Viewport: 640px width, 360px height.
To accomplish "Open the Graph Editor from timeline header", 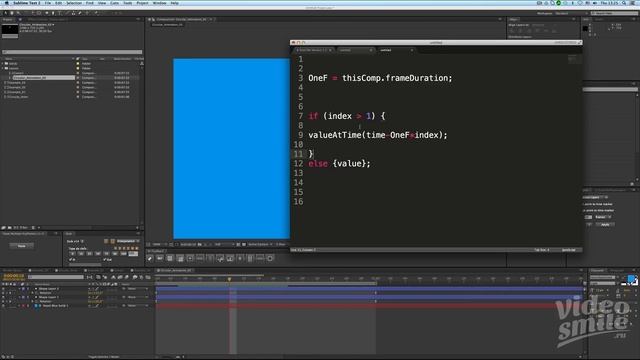I will [x=148, y=277].
